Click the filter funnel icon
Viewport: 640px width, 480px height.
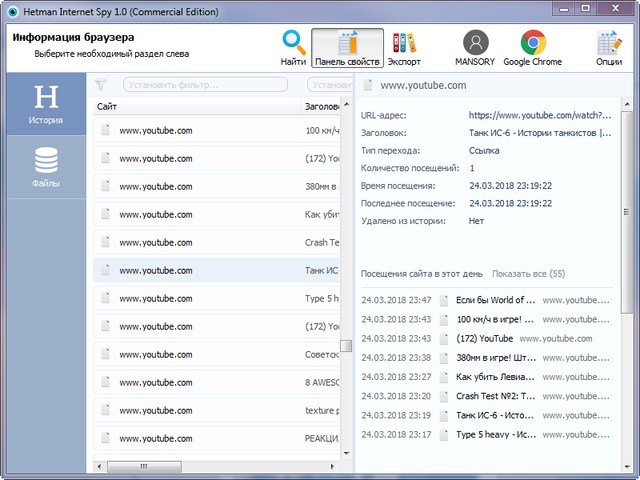pyautogui.click(x=101, y=85)
